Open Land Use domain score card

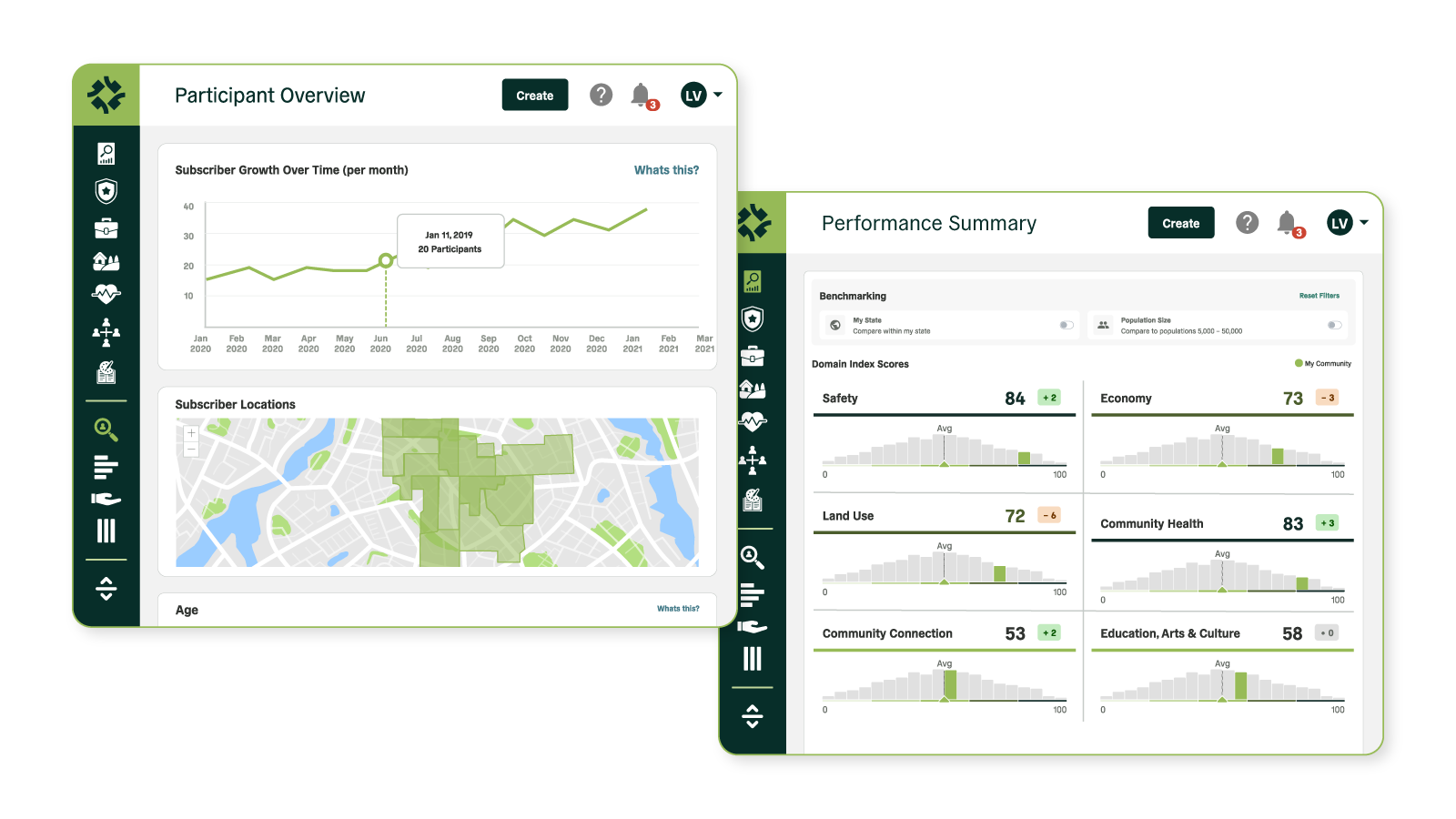[945, 551]
